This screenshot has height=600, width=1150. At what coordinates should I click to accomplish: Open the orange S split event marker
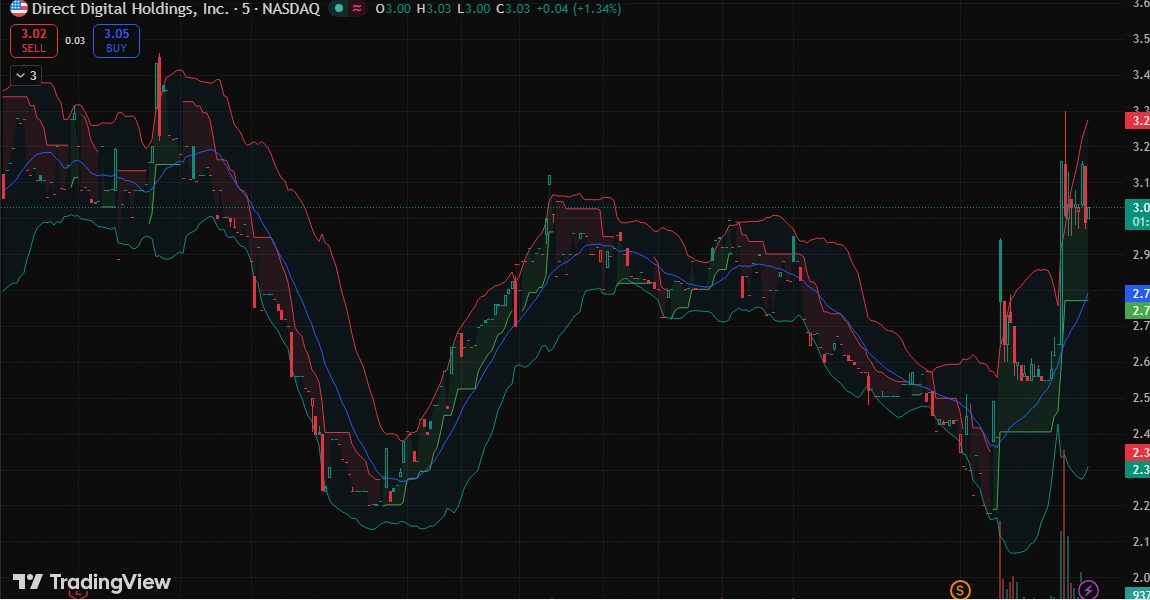(x=961, y=590)
